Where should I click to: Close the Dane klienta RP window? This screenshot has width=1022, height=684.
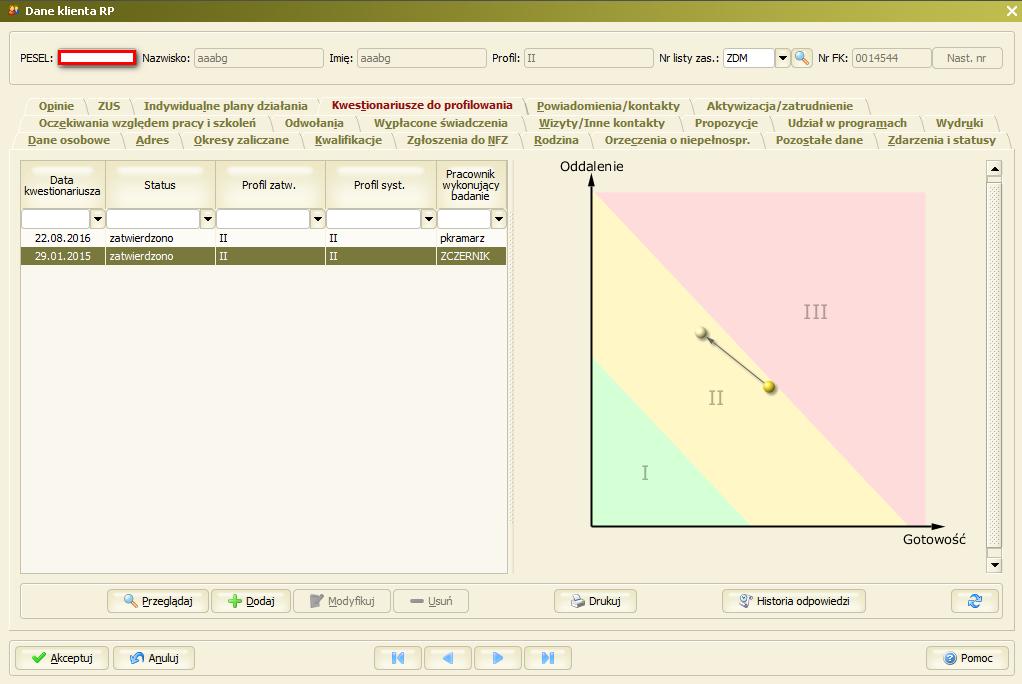[x=1011, y=11]
